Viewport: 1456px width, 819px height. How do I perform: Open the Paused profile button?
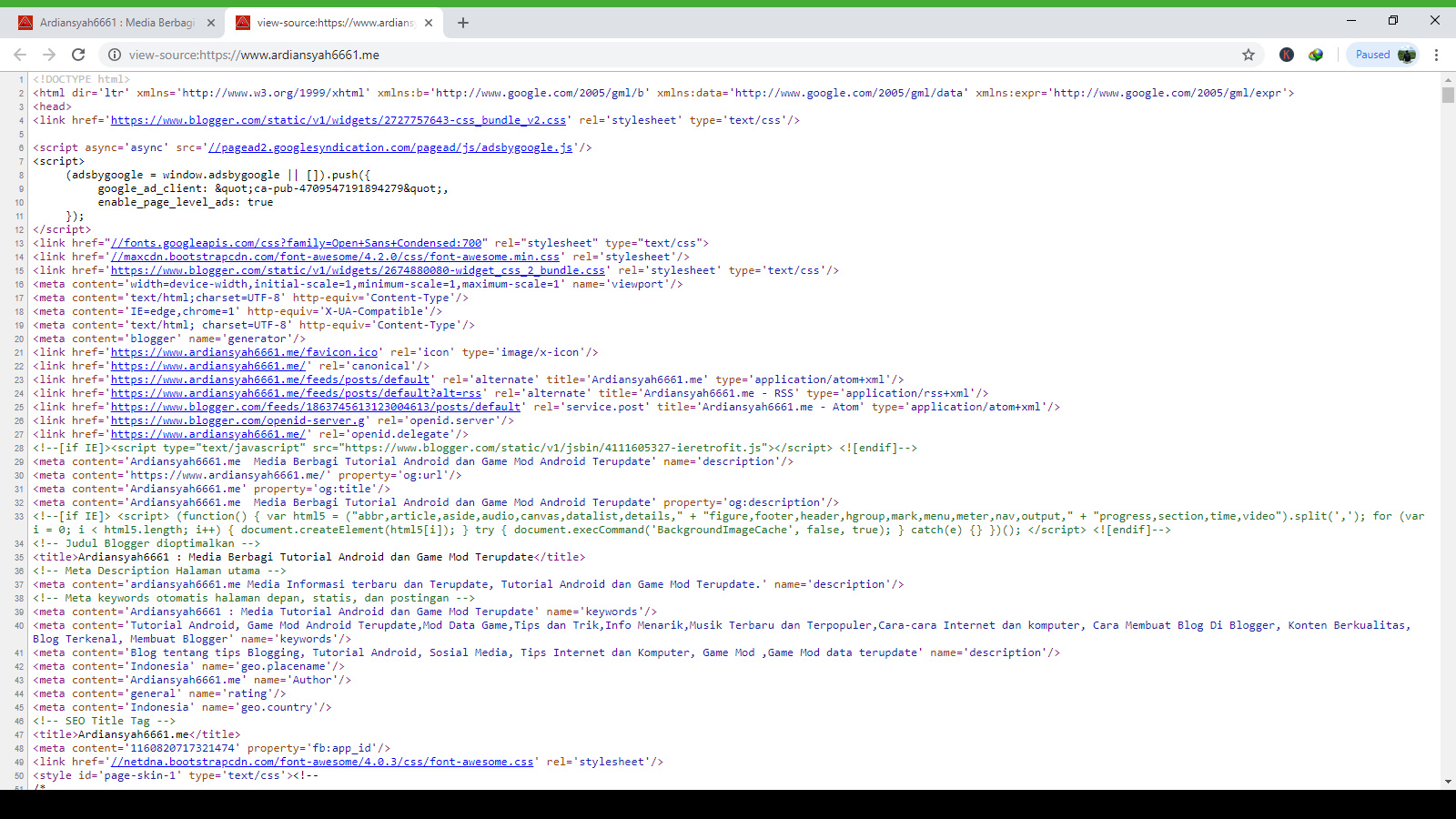pos(1383,55)
